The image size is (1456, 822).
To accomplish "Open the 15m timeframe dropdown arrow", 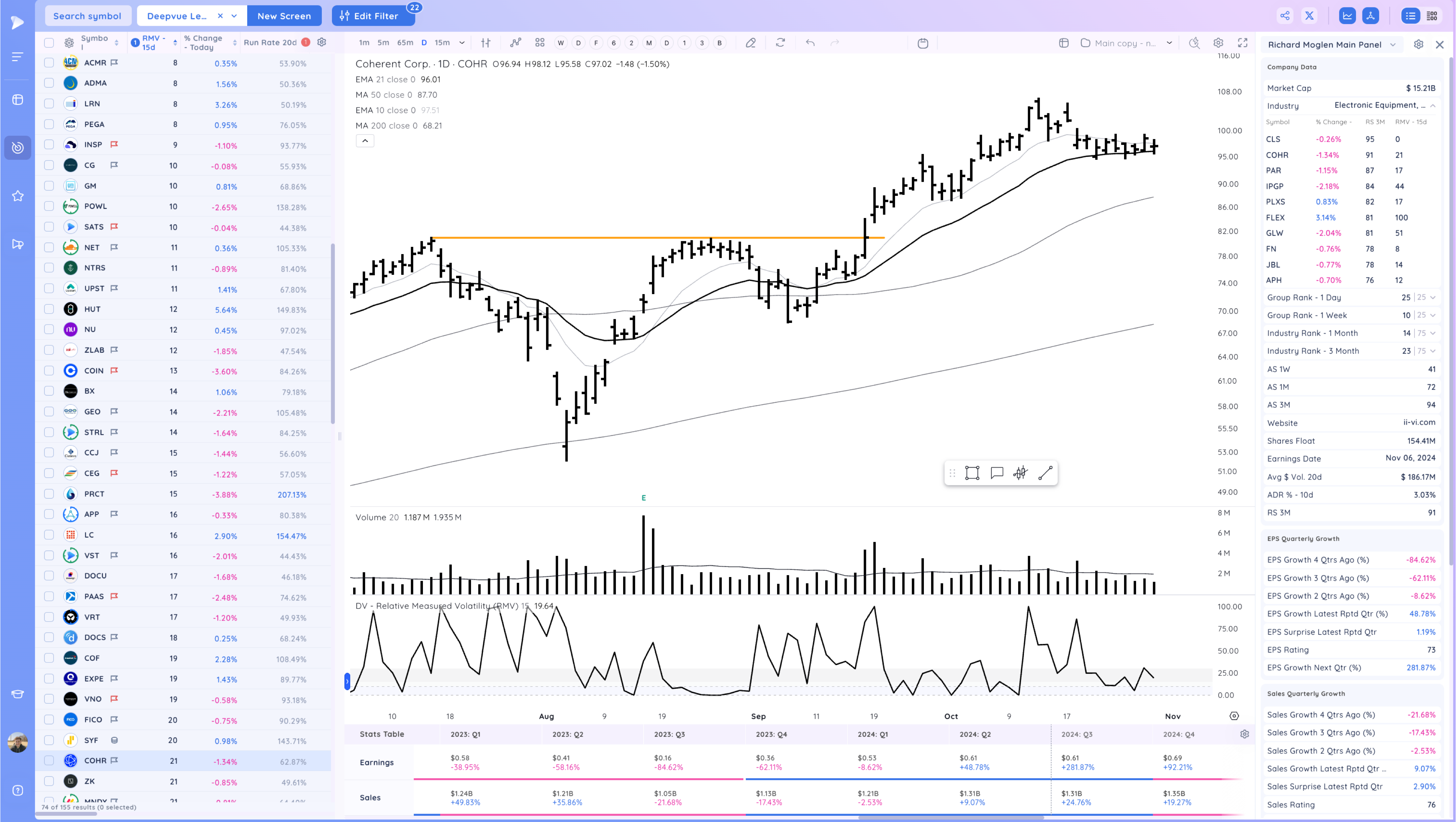I will 462,43.
